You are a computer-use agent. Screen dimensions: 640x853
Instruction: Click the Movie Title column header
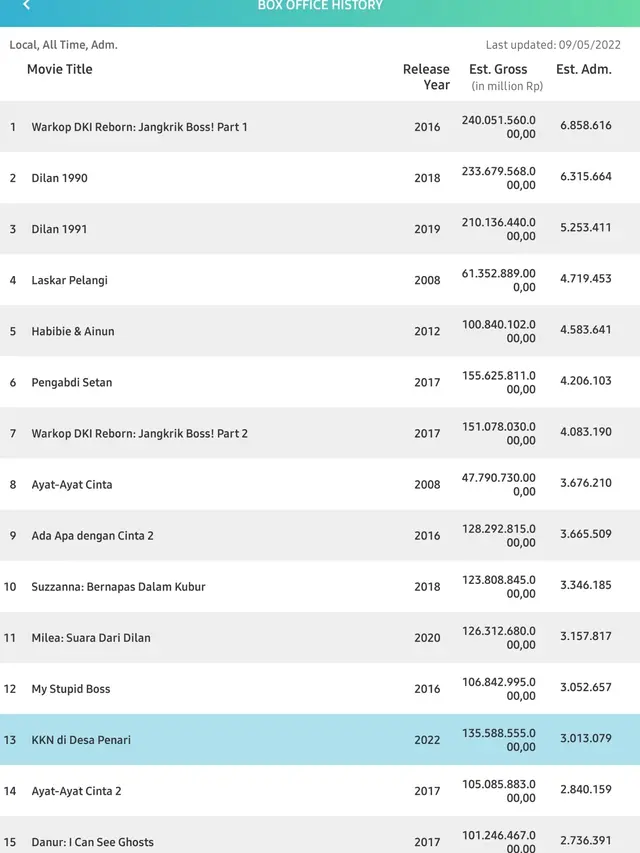[60, 69]
